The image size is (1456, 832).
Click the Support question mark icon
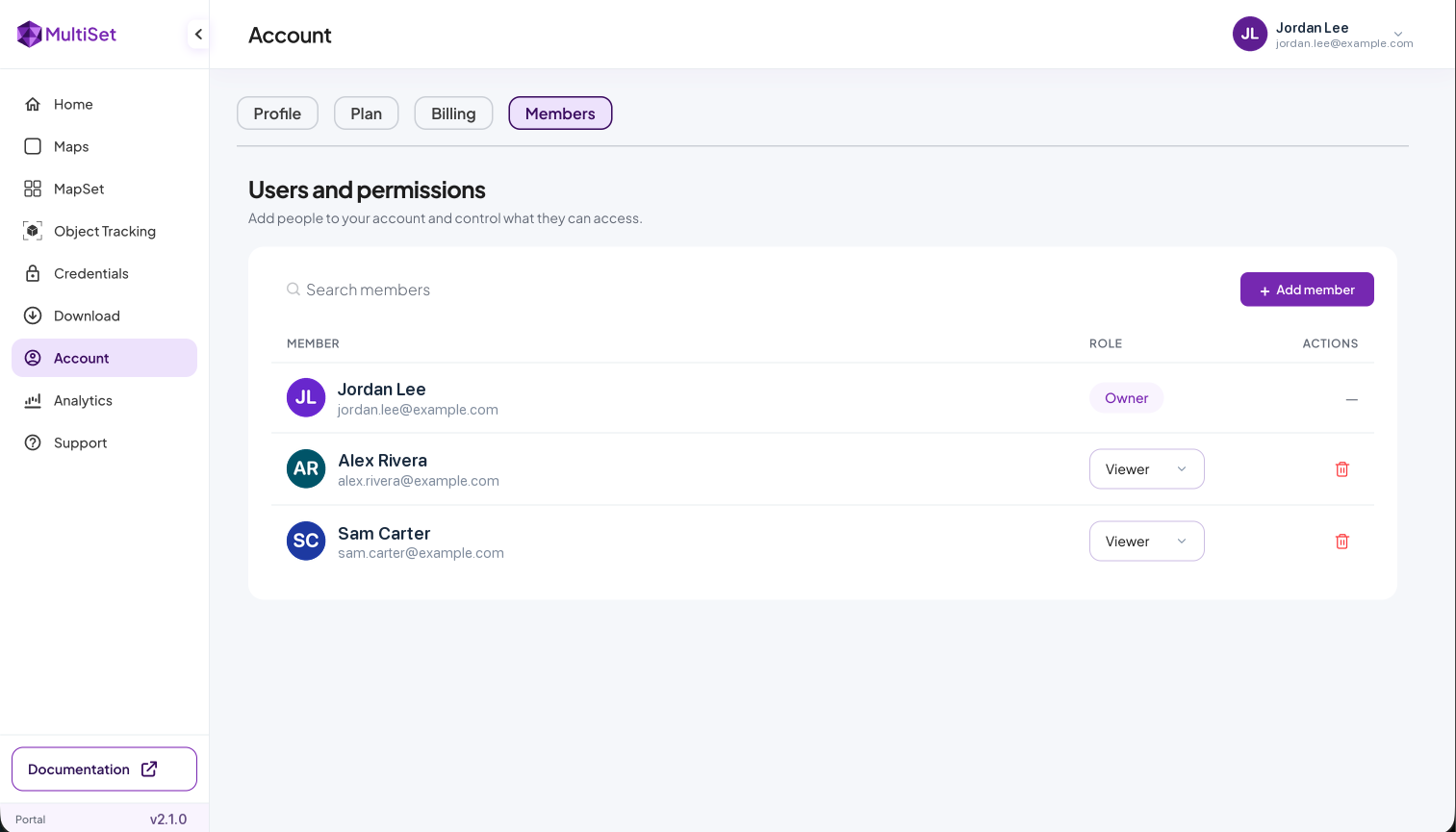[33, 442]
